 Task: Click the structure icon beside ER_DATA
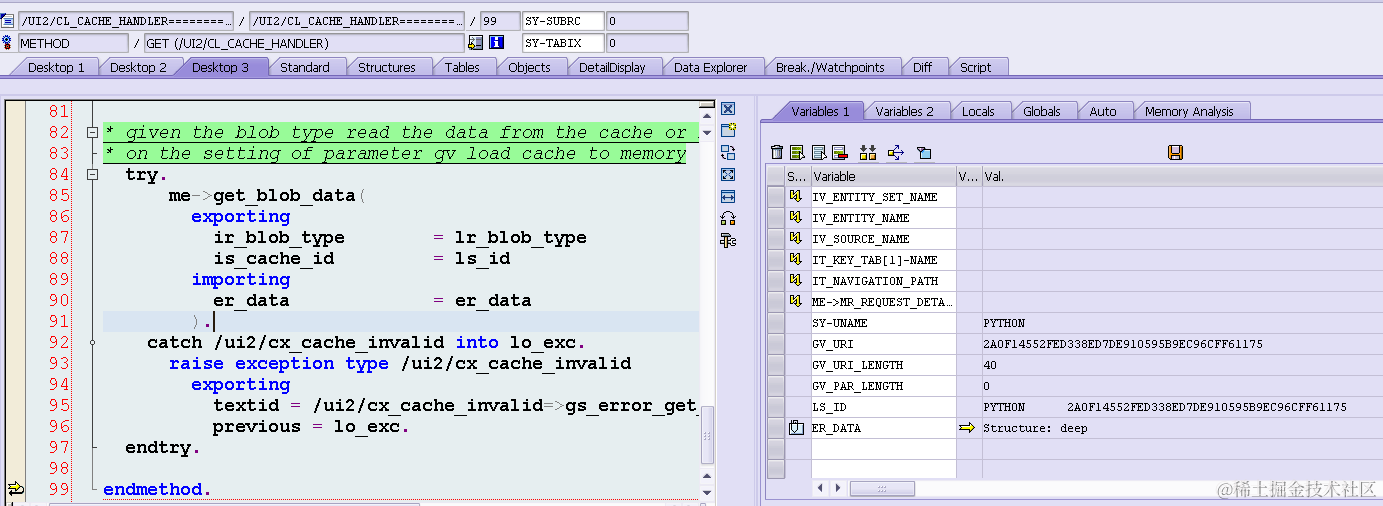click(797, 427)
